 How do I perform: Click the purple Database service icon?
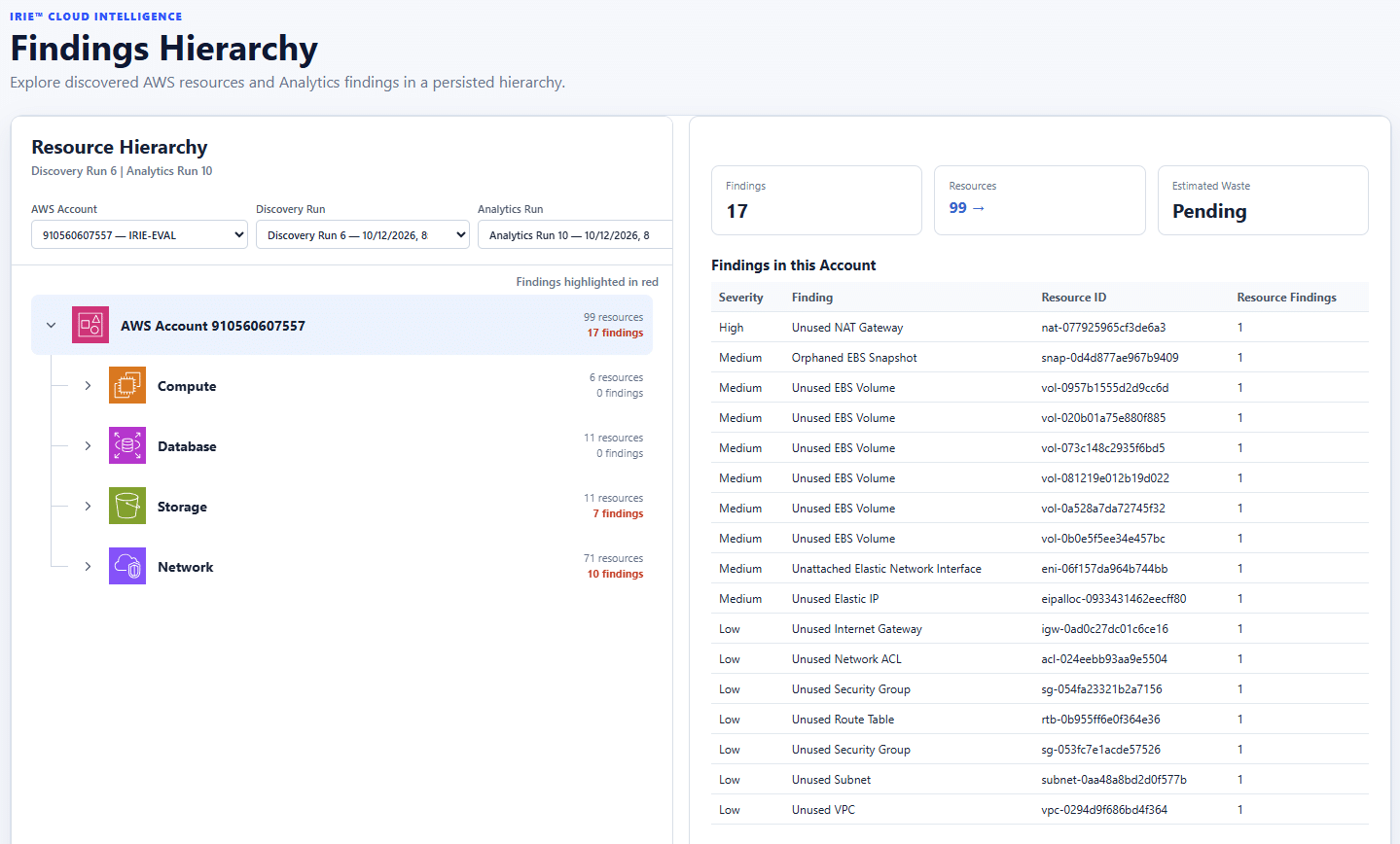127,445
